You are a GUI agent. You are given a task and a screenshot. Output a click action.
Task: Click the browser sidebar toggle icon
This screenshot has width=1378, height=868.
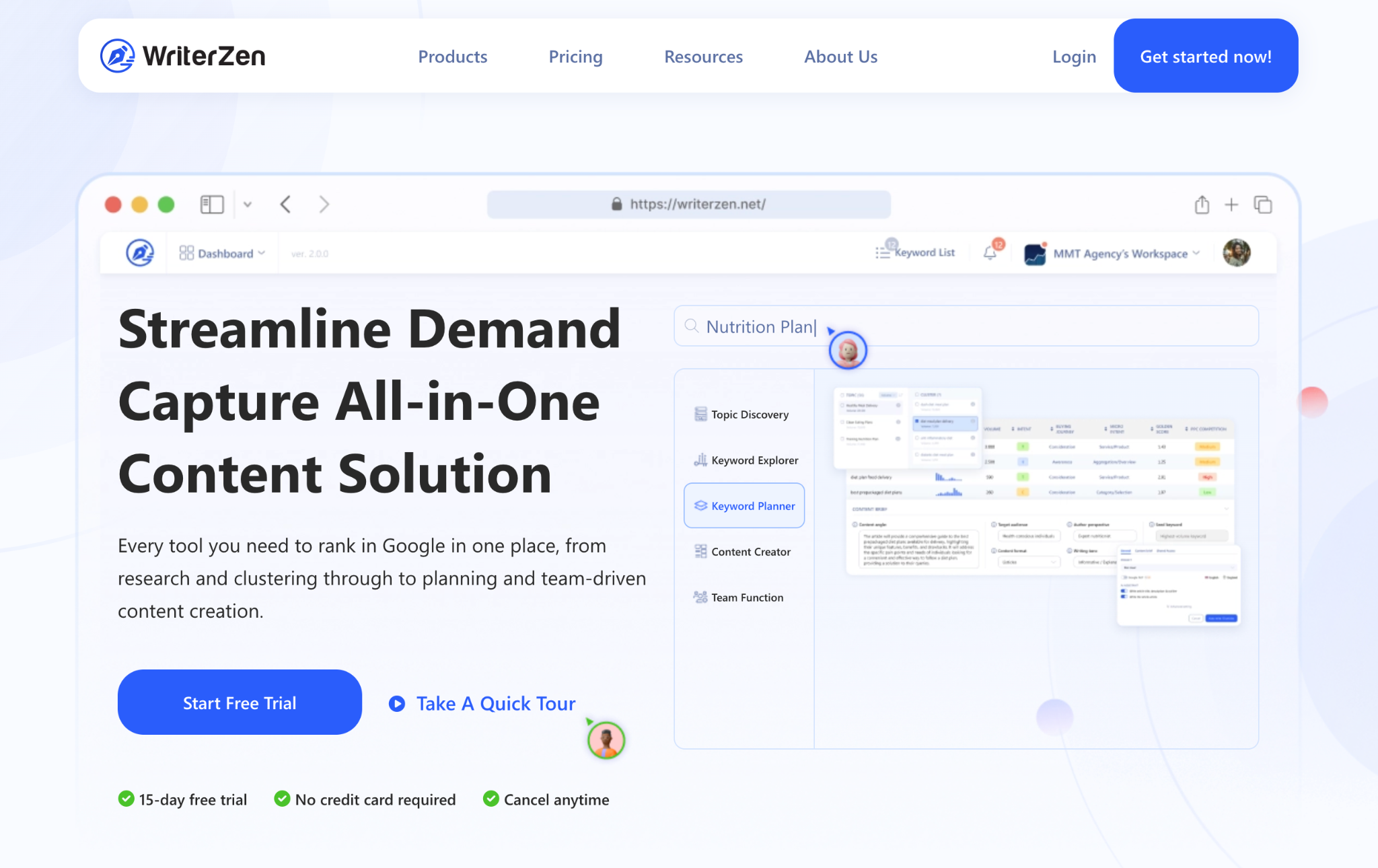point(212,205)
